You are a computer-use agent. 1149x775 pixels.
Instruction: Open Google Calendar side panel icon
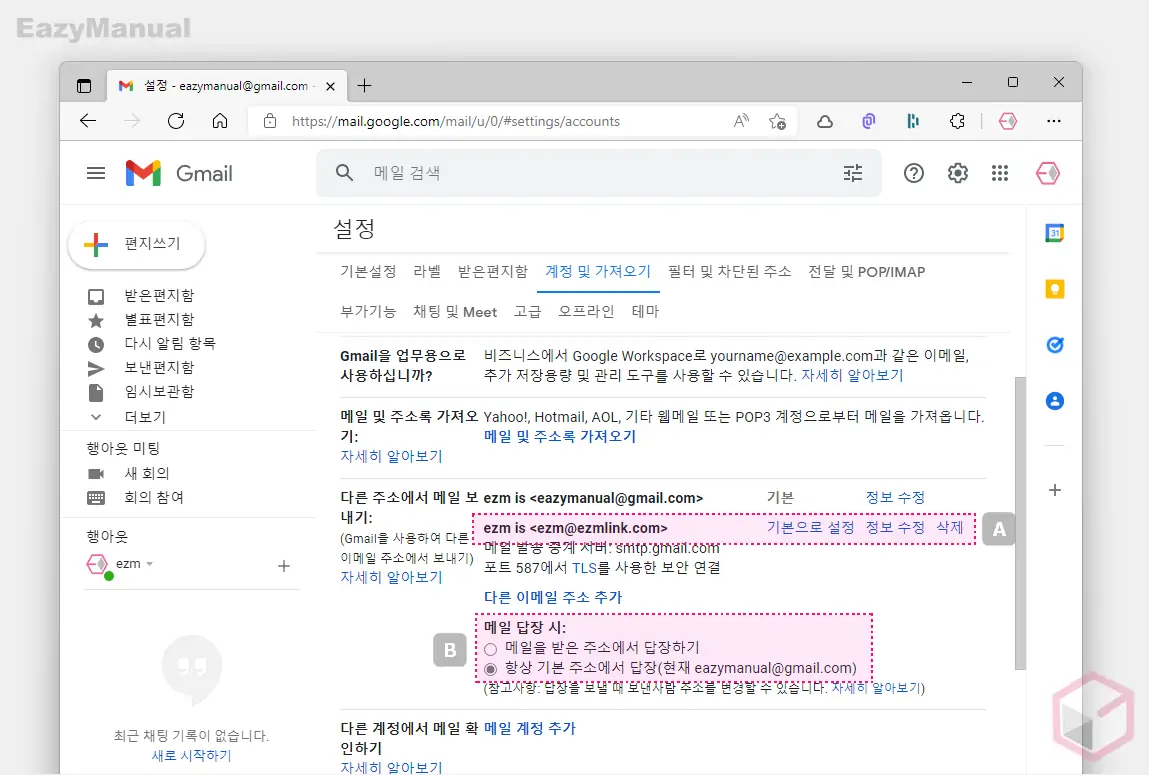pyautogui.click(x=1054, y=233)
